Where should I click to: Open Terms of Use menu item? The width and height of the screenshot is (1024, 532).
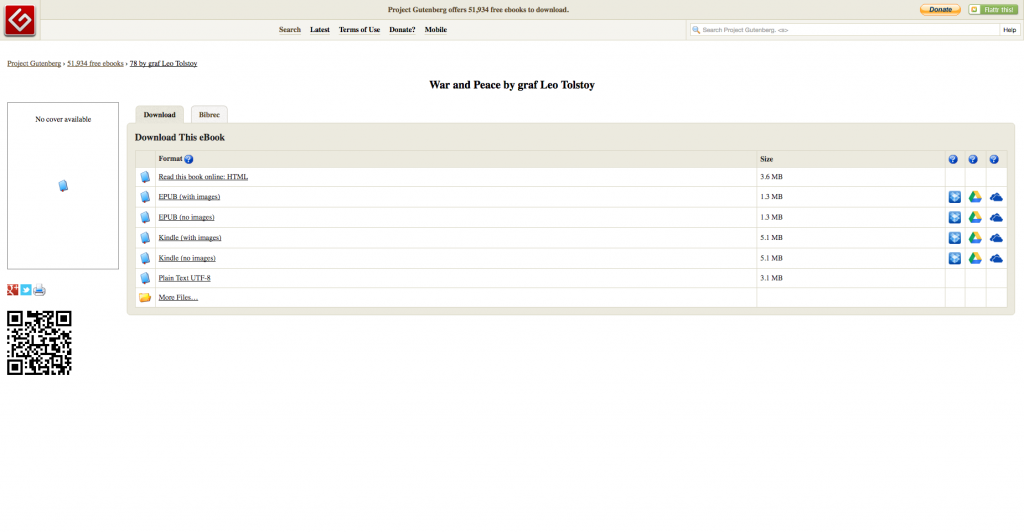(359, 29)
